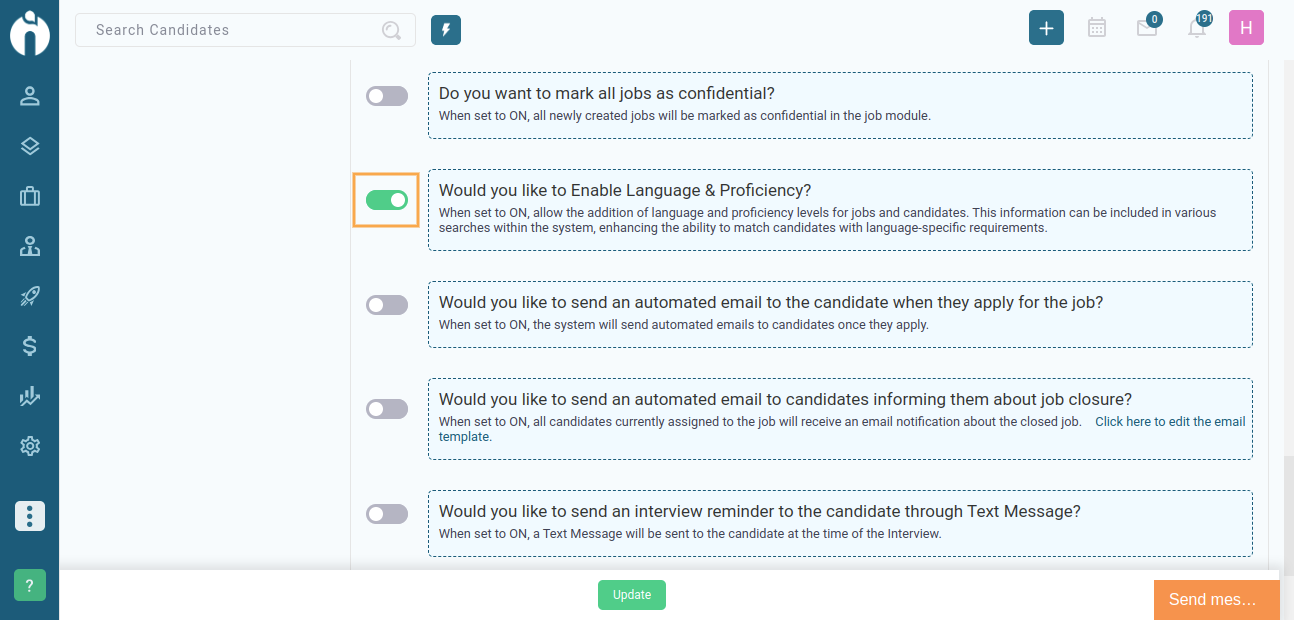Open the calendar icon in top bar
The height and width of the screenshot is (620, 1294).
click(1097, 28)
